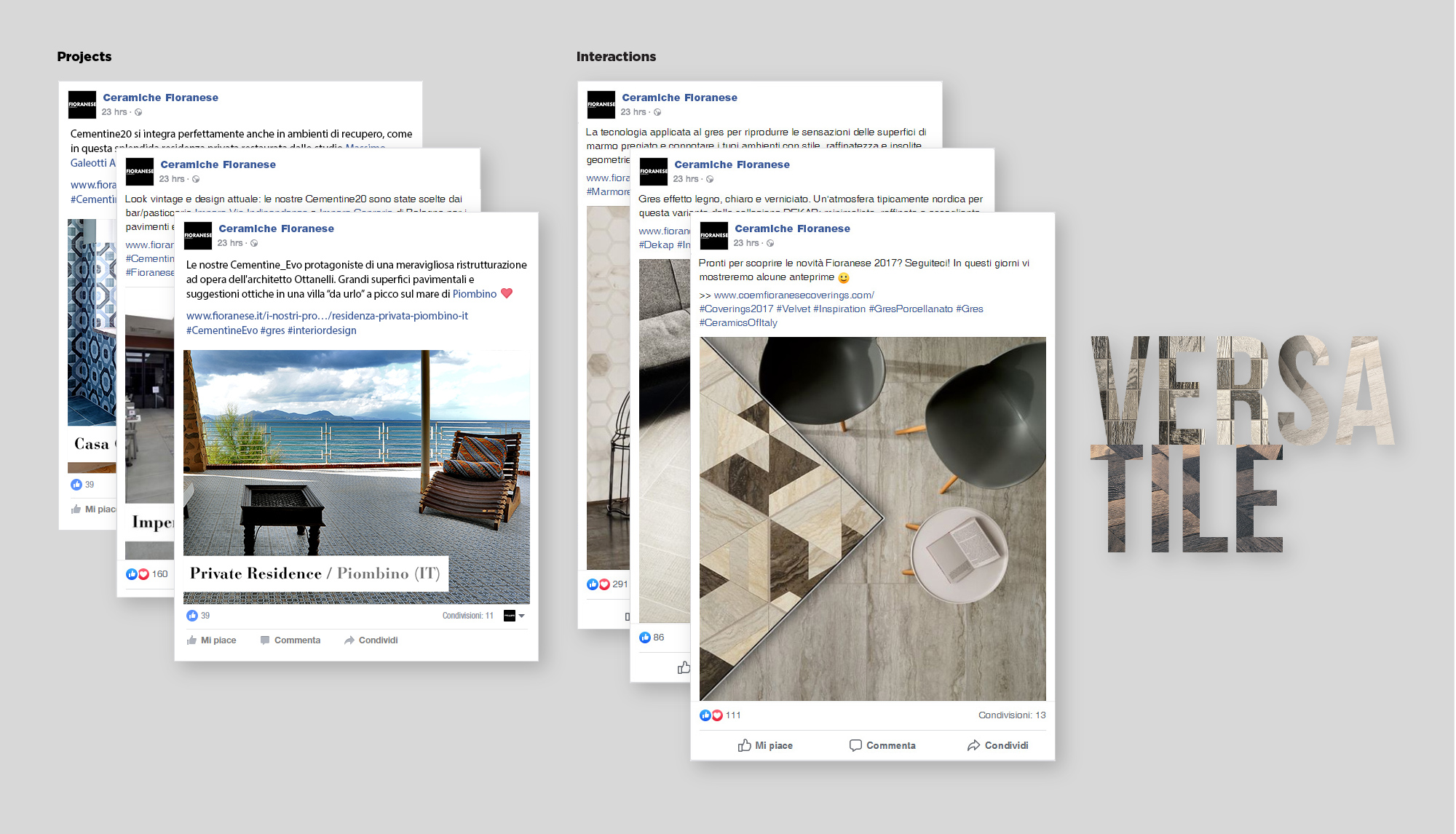Click like reaction icon beside count 39 under Piombino image
This screenshot has width=1456, height=834.
pos(192,616)
